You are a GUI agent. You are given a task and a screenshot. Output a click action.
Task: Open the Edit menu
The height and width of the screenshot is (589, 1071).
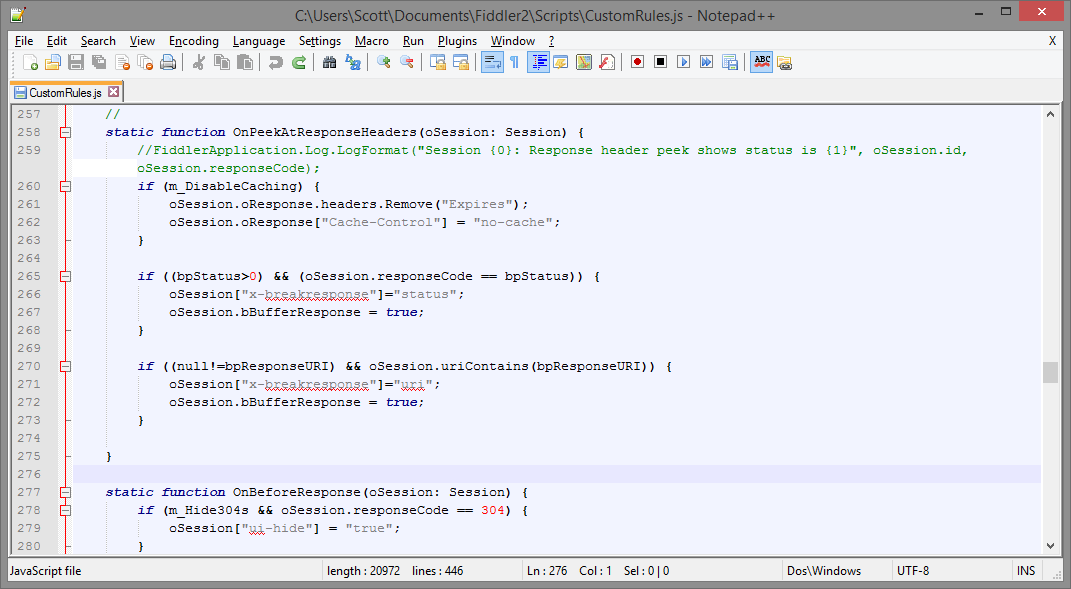click(x=57, y=41)
